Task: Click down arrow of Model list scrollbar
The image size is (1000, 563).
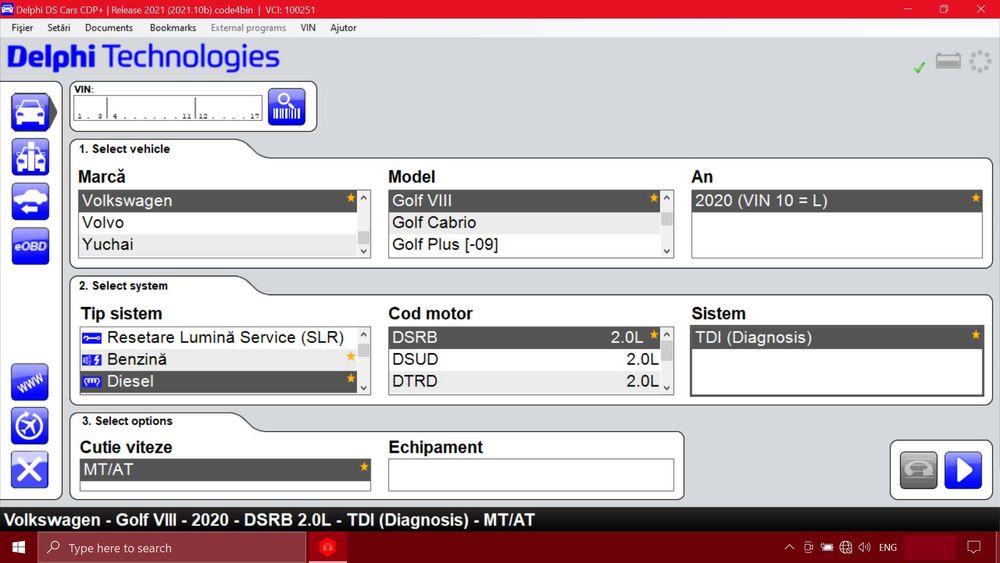Action: pos(666,251)
